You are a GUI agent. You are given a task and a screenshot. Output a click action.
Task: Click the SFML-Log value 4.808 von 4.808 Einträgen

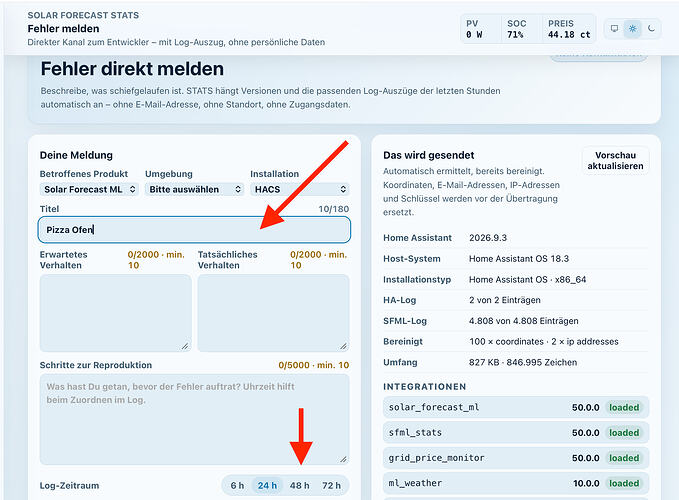point(524,321)
